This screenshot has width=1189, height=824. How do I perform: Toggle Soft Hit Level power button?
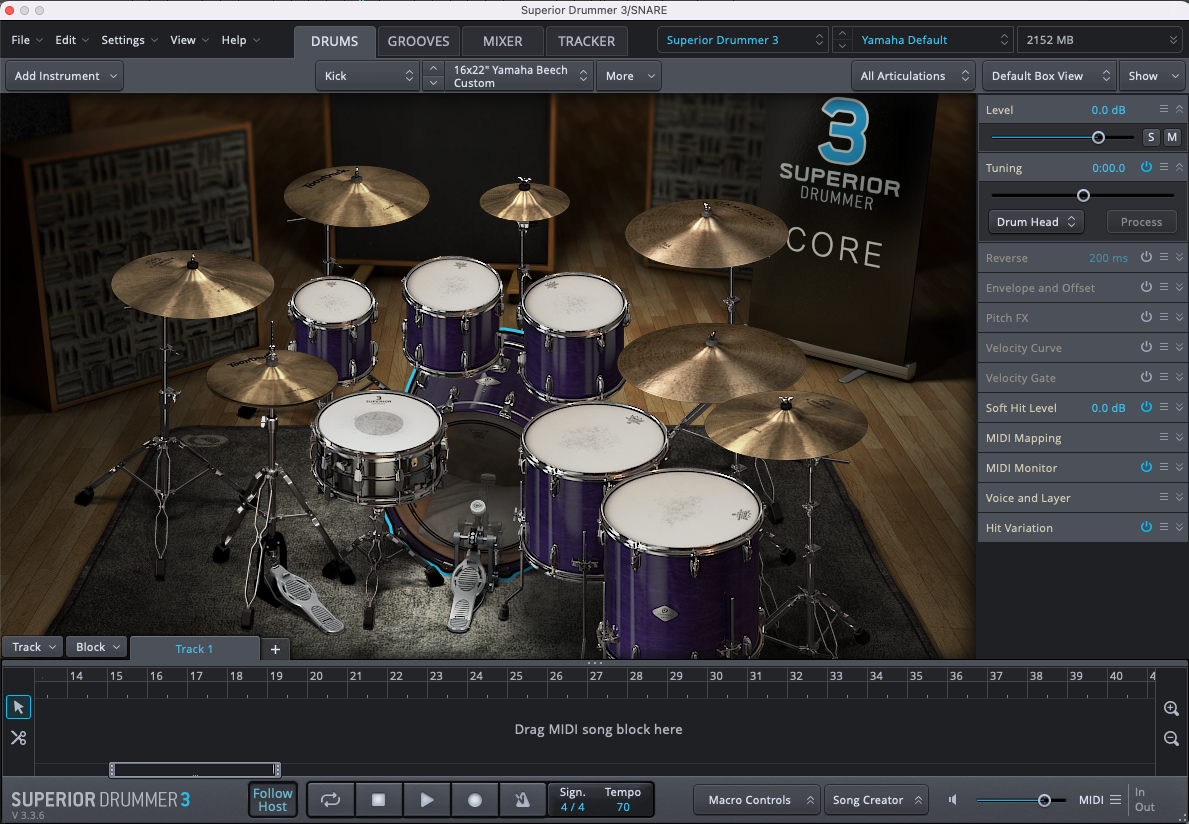tap(1146, 407)
